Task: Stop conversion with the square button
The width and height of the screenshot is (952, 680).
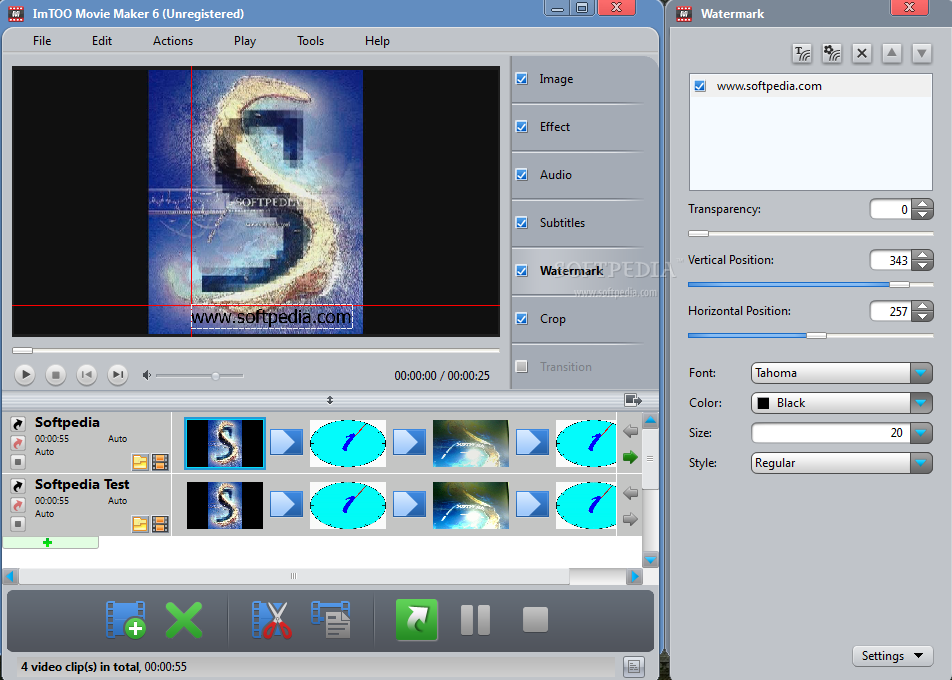Action: pyautogui.click(x=535, y=620)
